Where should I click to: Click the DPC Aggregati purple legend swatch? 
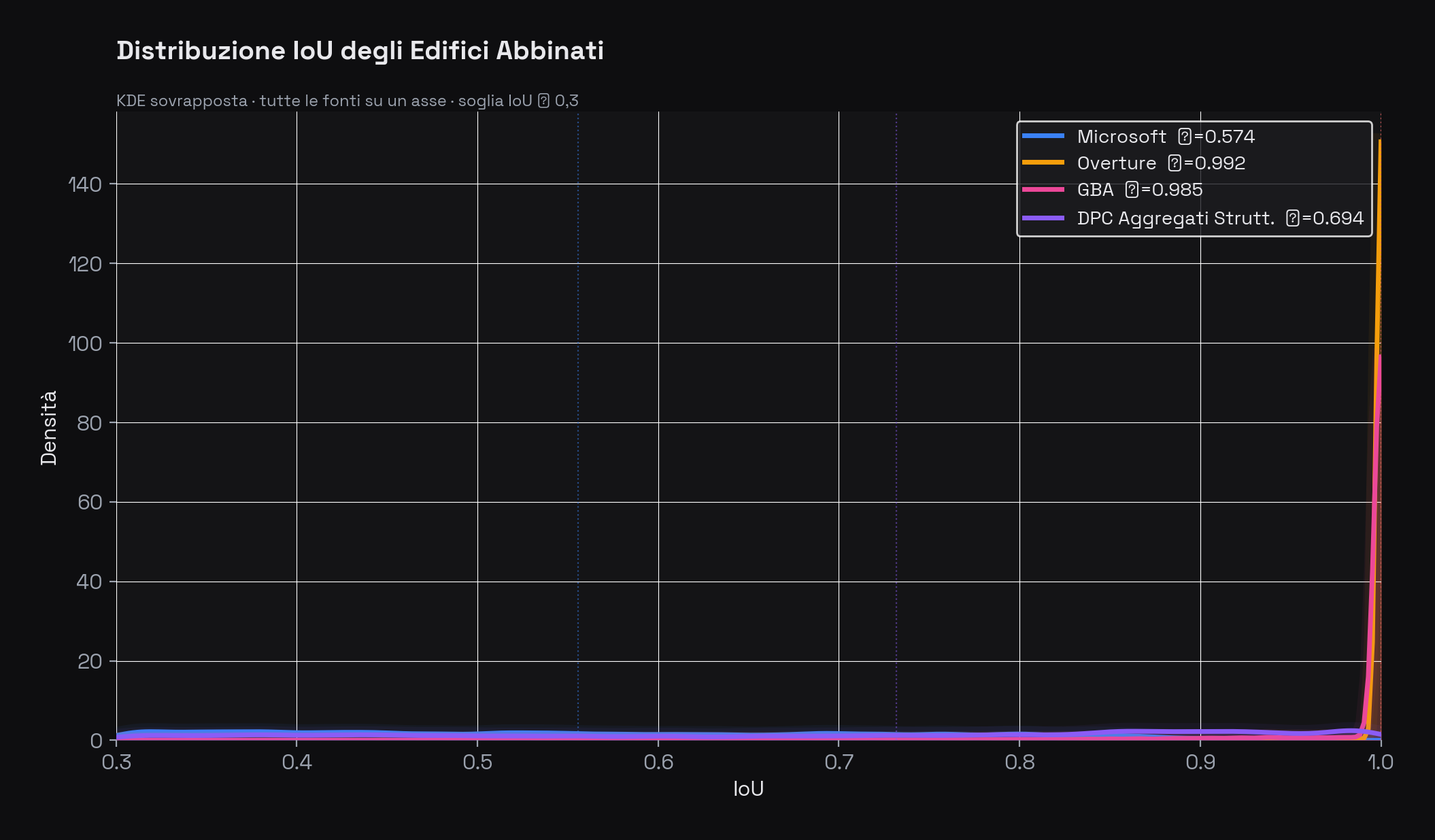pos(1043,218)
